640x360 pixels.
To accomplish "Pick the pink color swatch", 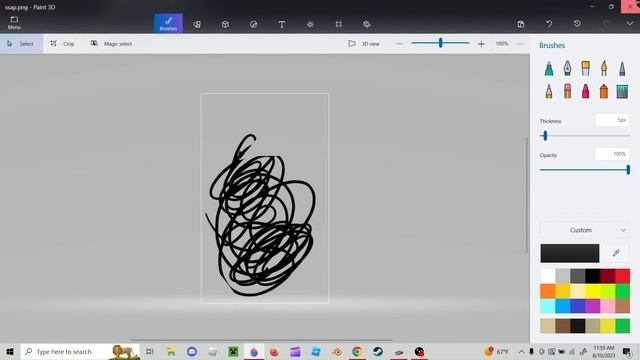I will 607,306.
